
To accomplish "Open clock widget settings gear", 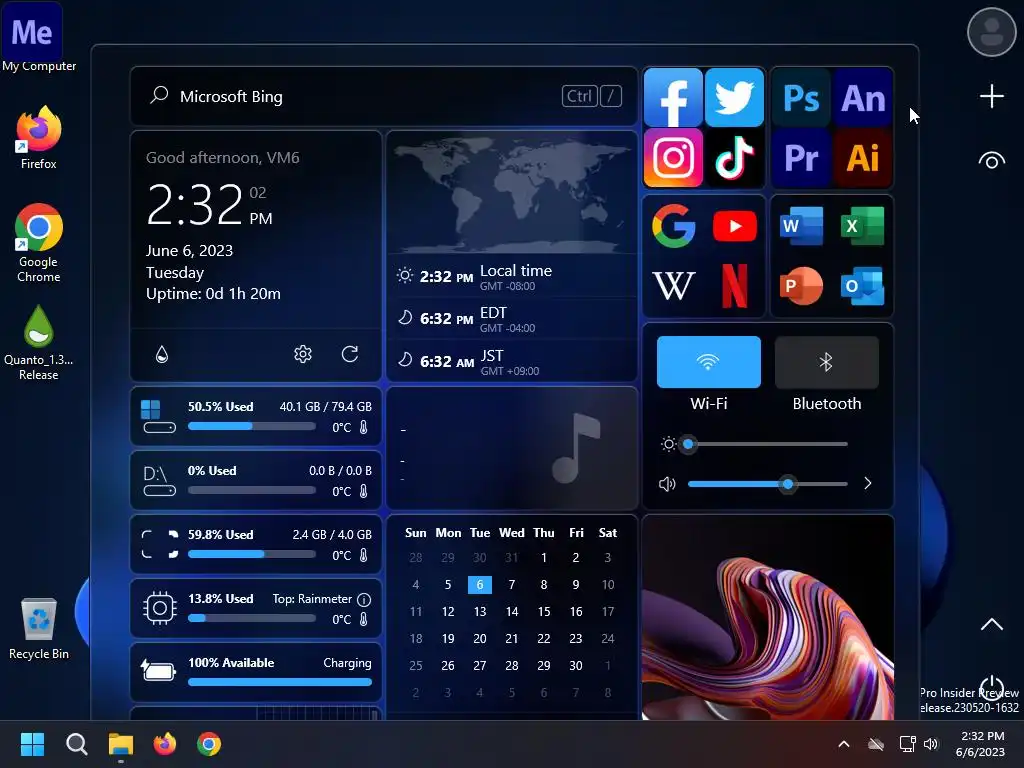I will click(x=302, y=354).
